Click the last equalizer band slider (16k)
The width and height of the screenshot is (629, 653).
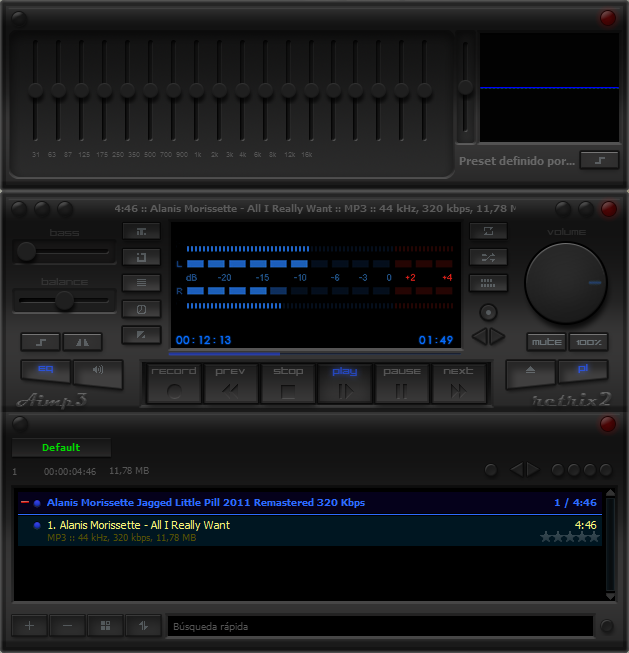(424, 90)
